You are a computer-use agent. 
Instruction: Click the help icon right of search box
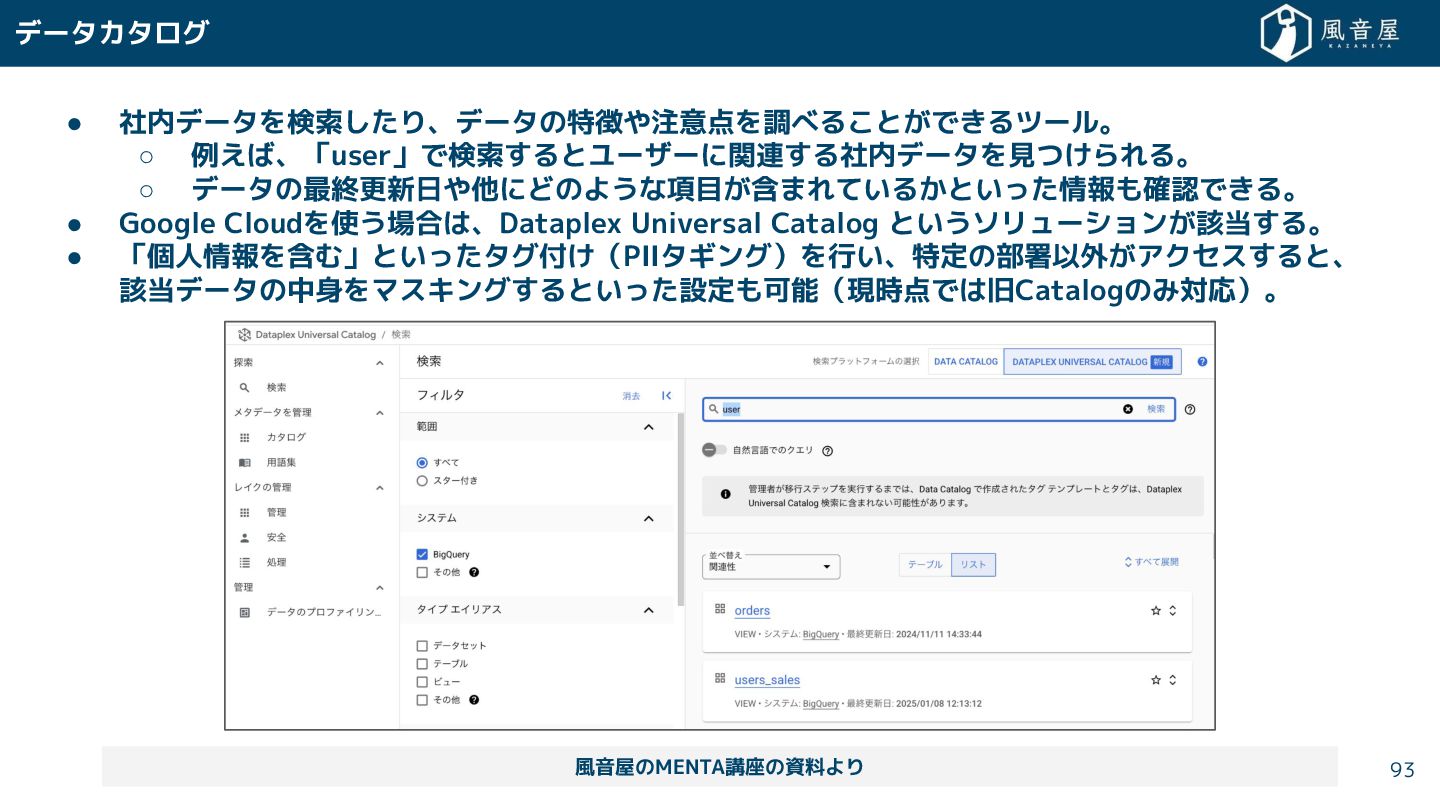pyautogui.click(x=1190, y=409)
